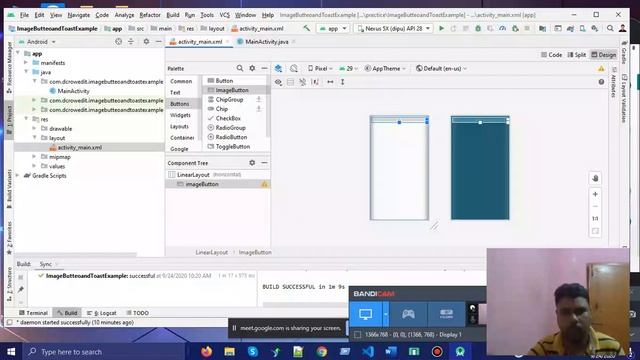Click the Windows search box
This screenshot has width=640, height=360.
104,351
